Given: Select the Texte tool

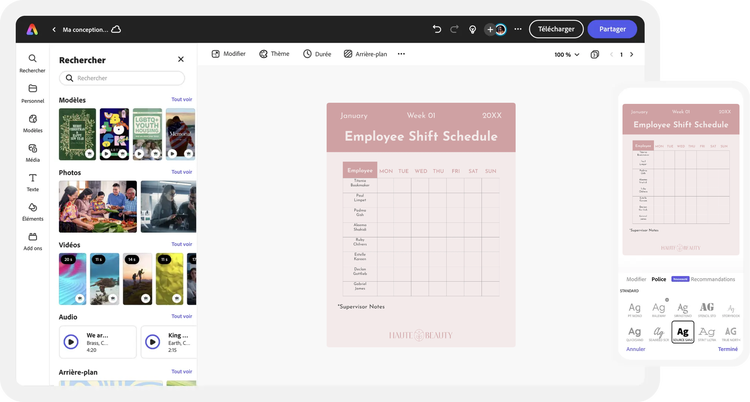Looking at the screenshot, I should [32, 180].
